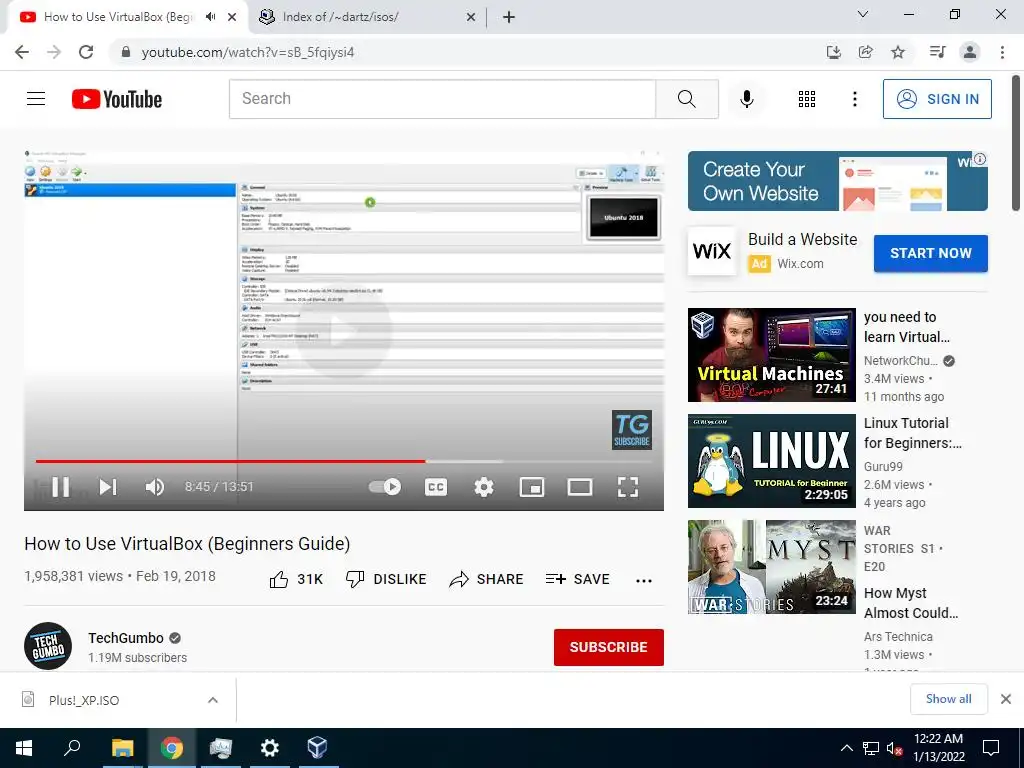Click the SIGN IN button

tap(937, 99)
